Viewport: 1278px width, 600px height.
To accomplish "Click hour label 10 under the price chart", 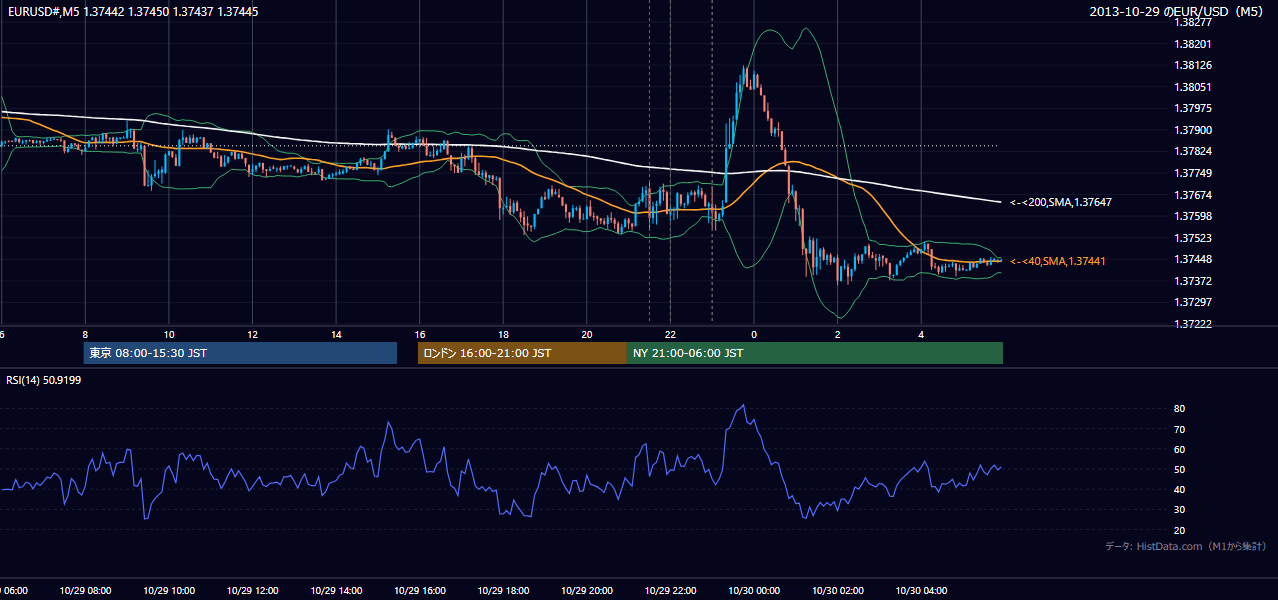I will pyautogui.click(x=169, y=334).
